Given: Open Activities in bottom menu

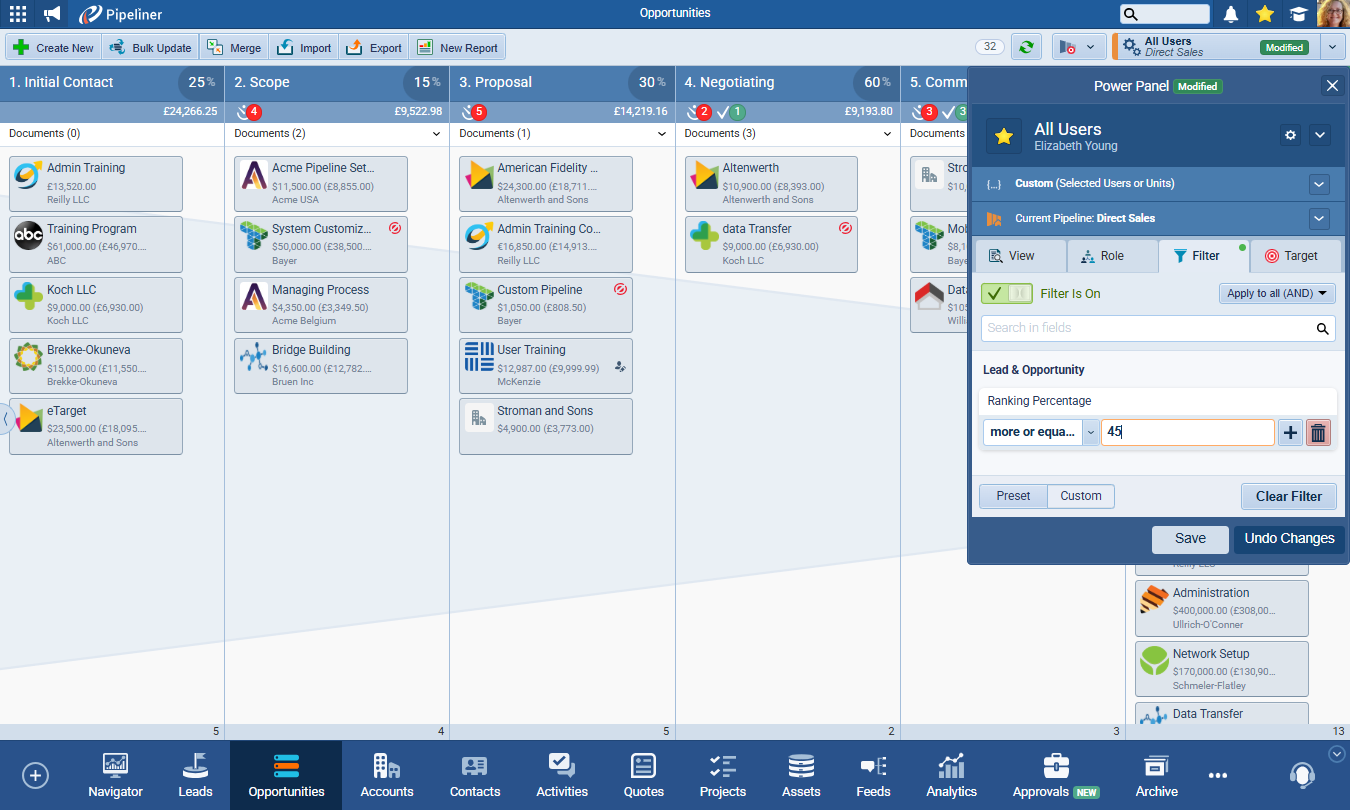Looking at the screenshot, I should [562, 775].
